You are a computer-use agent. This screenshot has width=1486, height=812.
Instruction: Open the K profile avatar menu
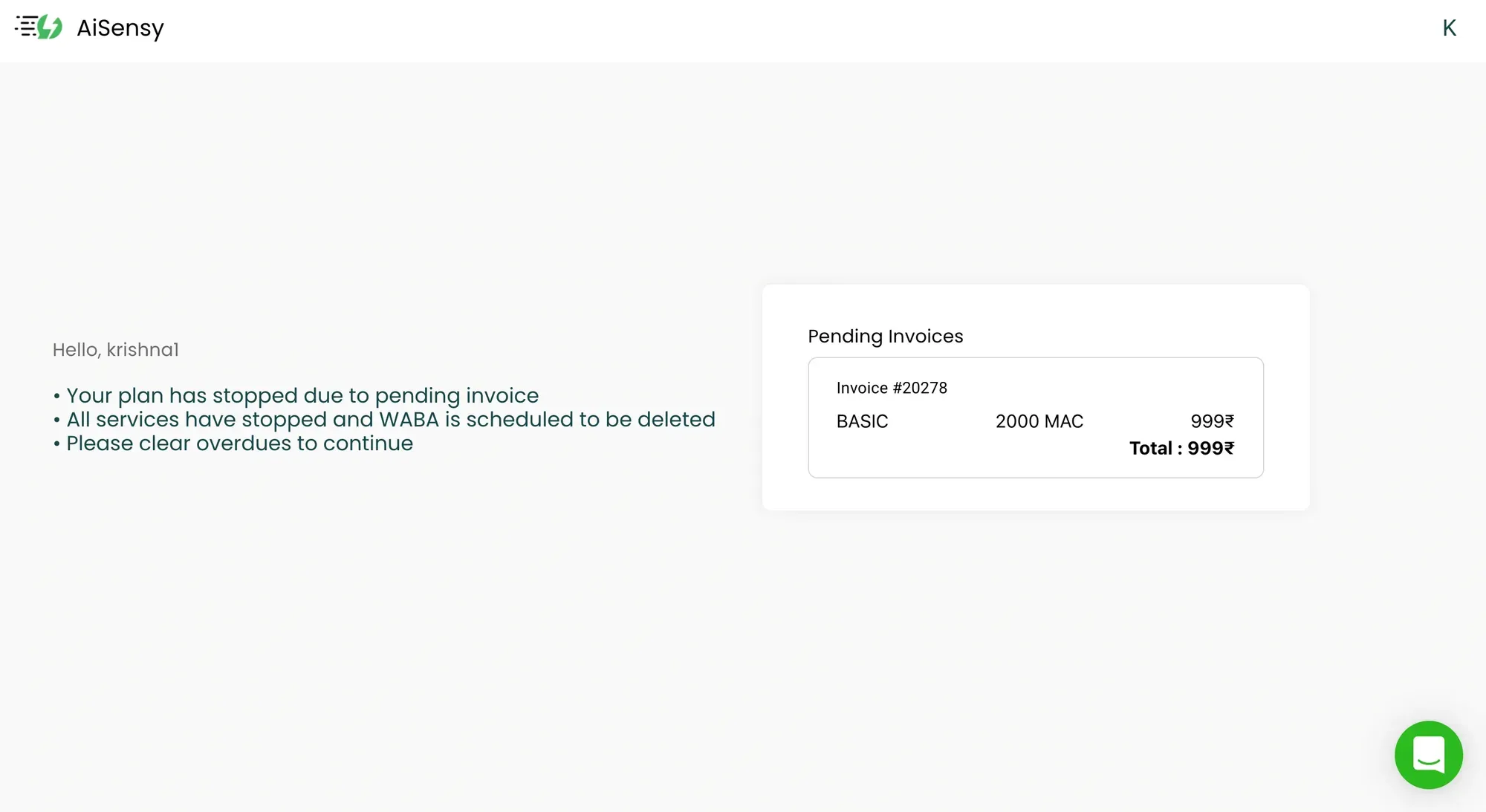coord(1449,28)
